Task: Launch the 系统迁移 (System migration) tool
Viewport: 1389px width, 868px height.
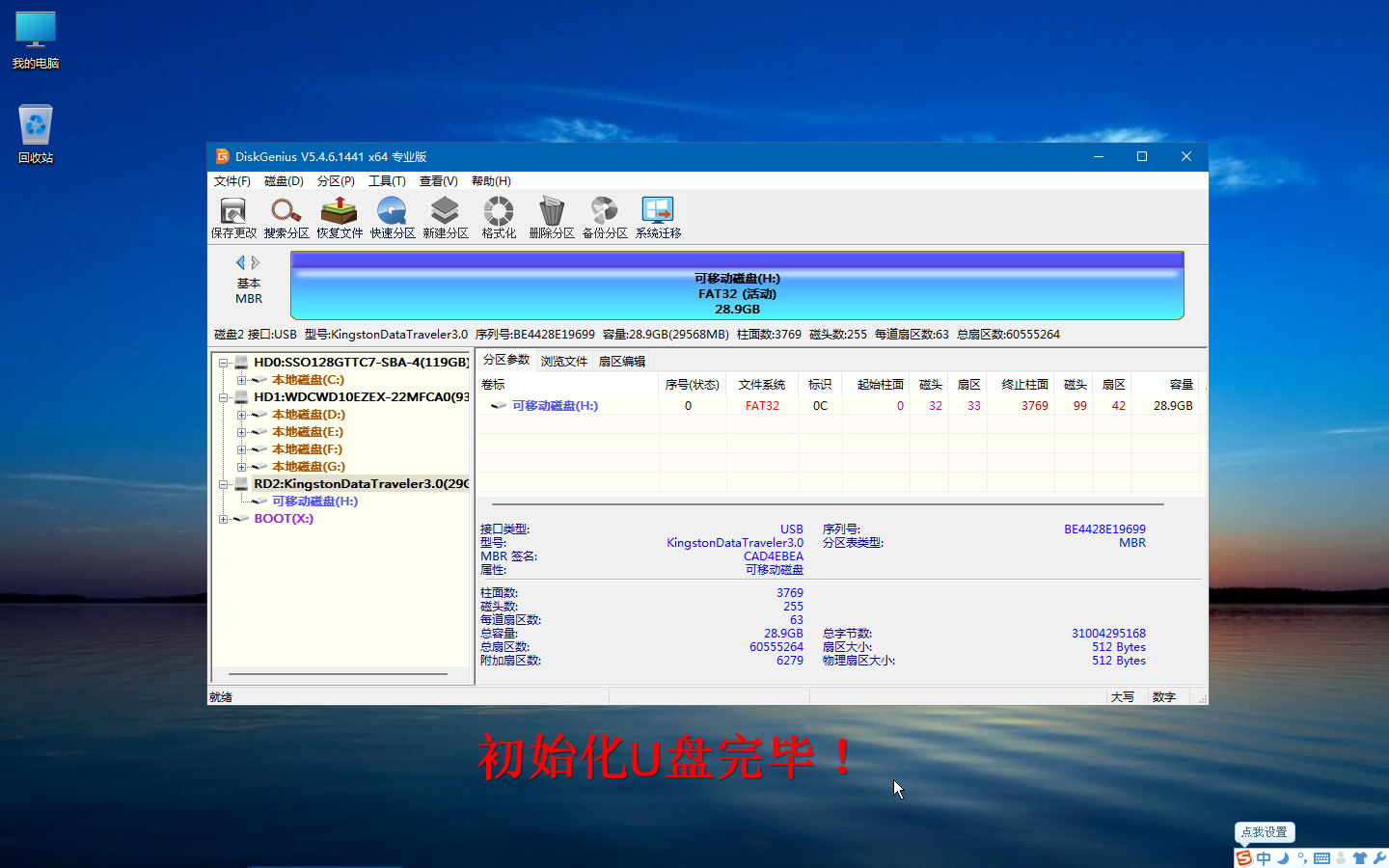Action: pyautogui.click(x=658, y=218)
